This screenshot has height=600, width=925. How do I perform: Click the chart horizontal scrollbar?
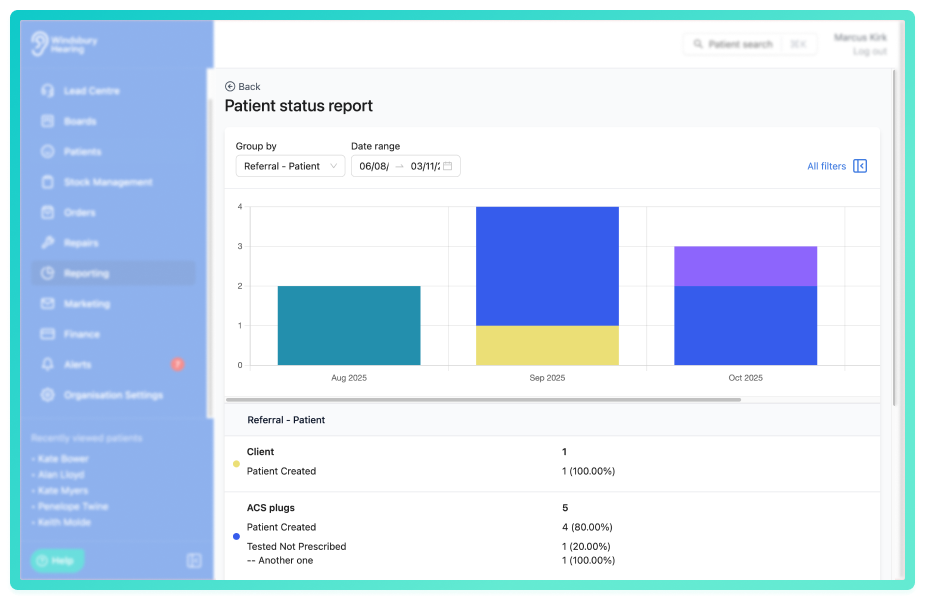[x=483, y=399]
